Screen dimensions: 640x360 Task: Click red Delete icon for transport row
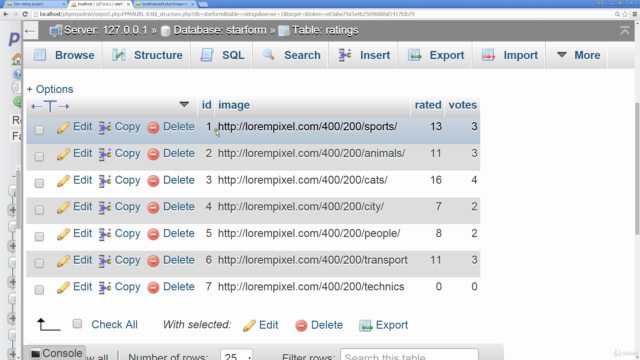point(153,261)
